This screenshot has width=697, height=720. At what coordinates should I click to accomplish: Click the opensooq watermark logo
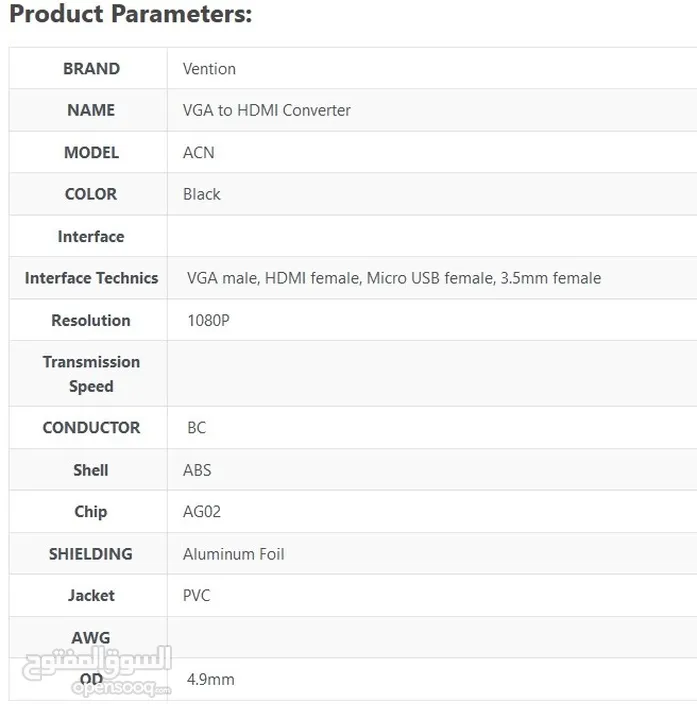pos(97,671)
